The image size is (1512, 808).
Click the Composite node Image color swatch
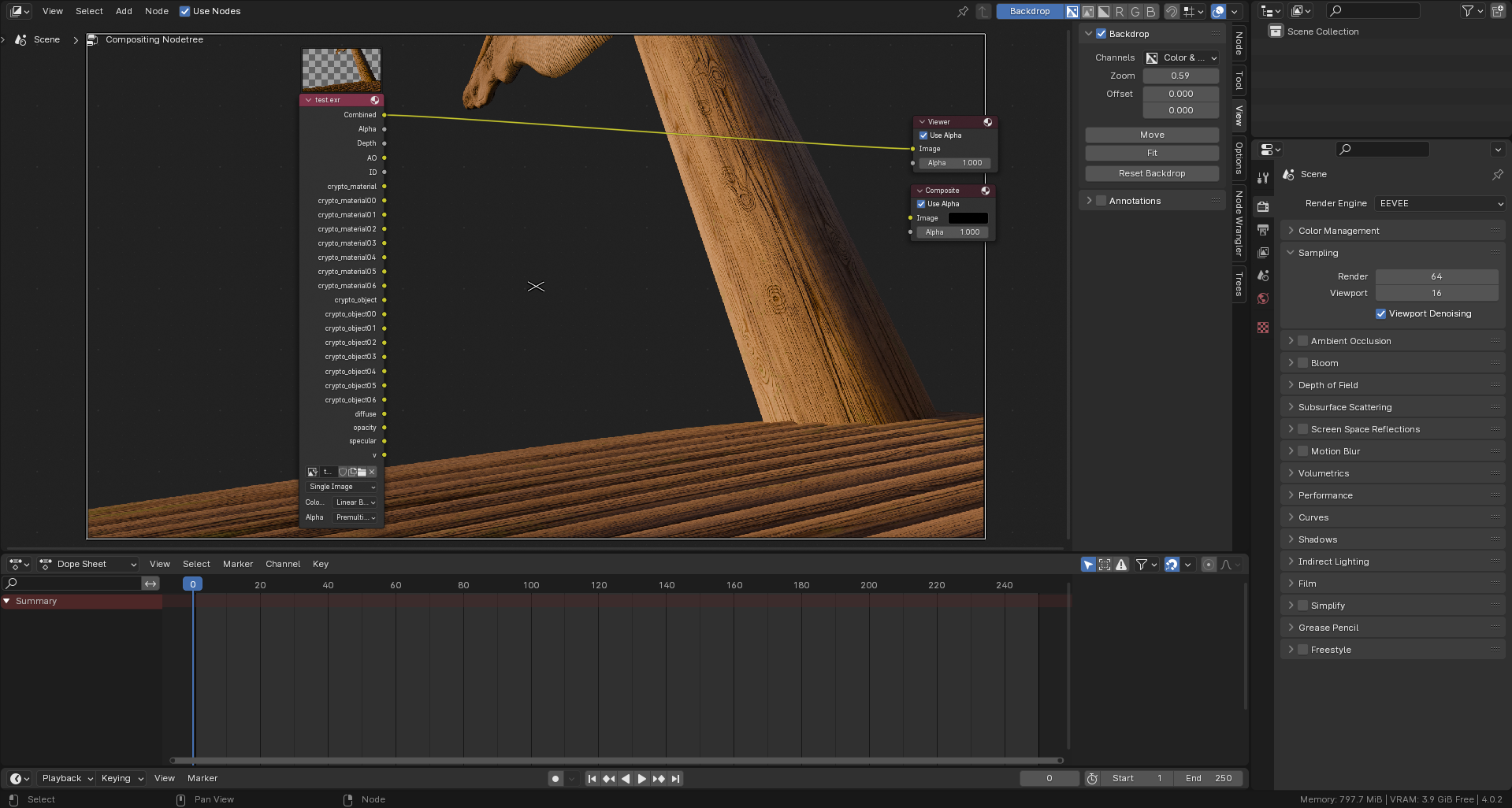pos(968,218)
